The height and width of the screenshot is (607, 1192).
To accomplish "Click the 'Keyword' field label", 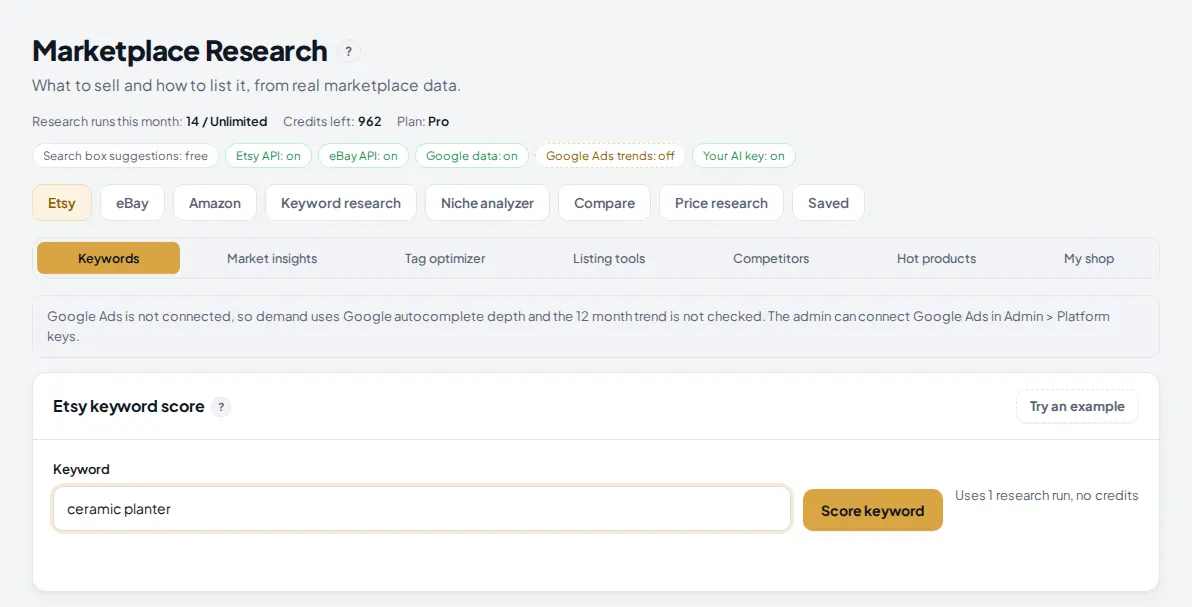I will coord(81,469).
